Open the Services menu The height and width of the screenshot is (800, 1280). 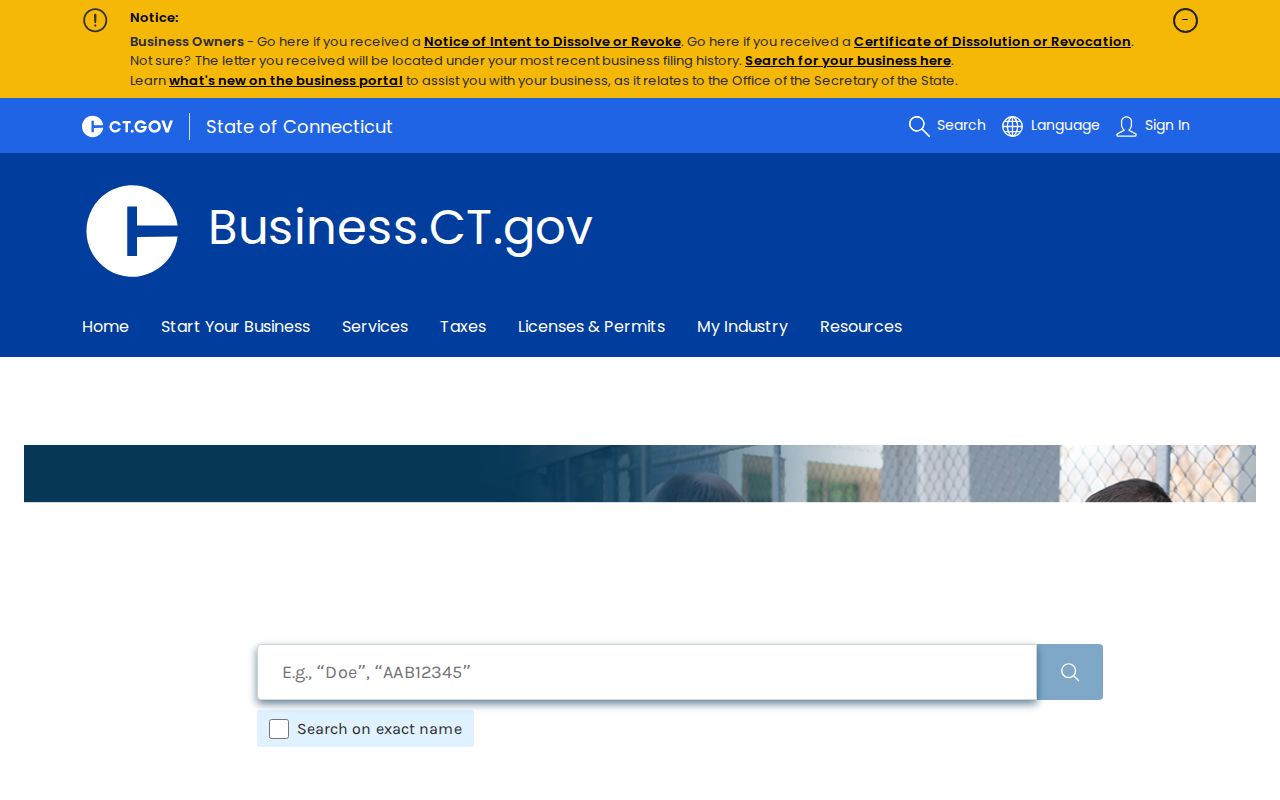tap(375, 326)
